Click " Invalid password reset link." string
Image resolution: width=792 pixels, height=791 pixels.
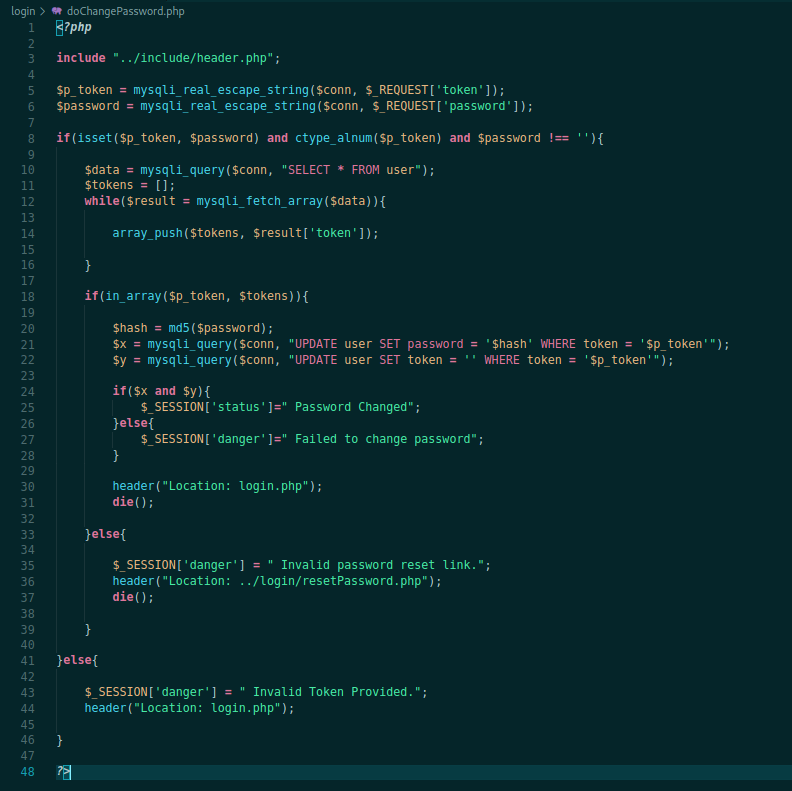point(375,565)
